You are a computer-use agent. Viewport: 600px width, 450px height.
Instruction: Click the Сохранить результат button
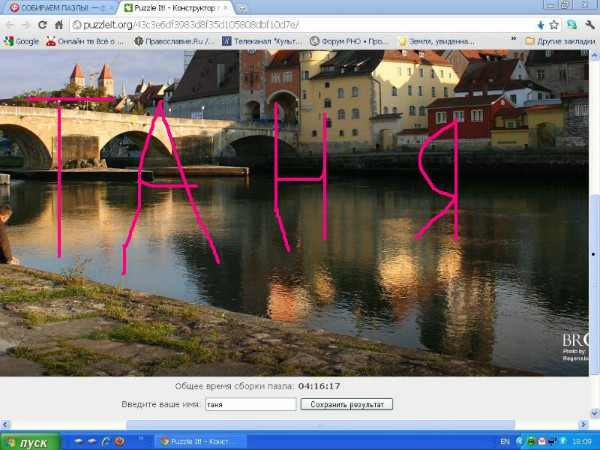[x=346, y=404]
